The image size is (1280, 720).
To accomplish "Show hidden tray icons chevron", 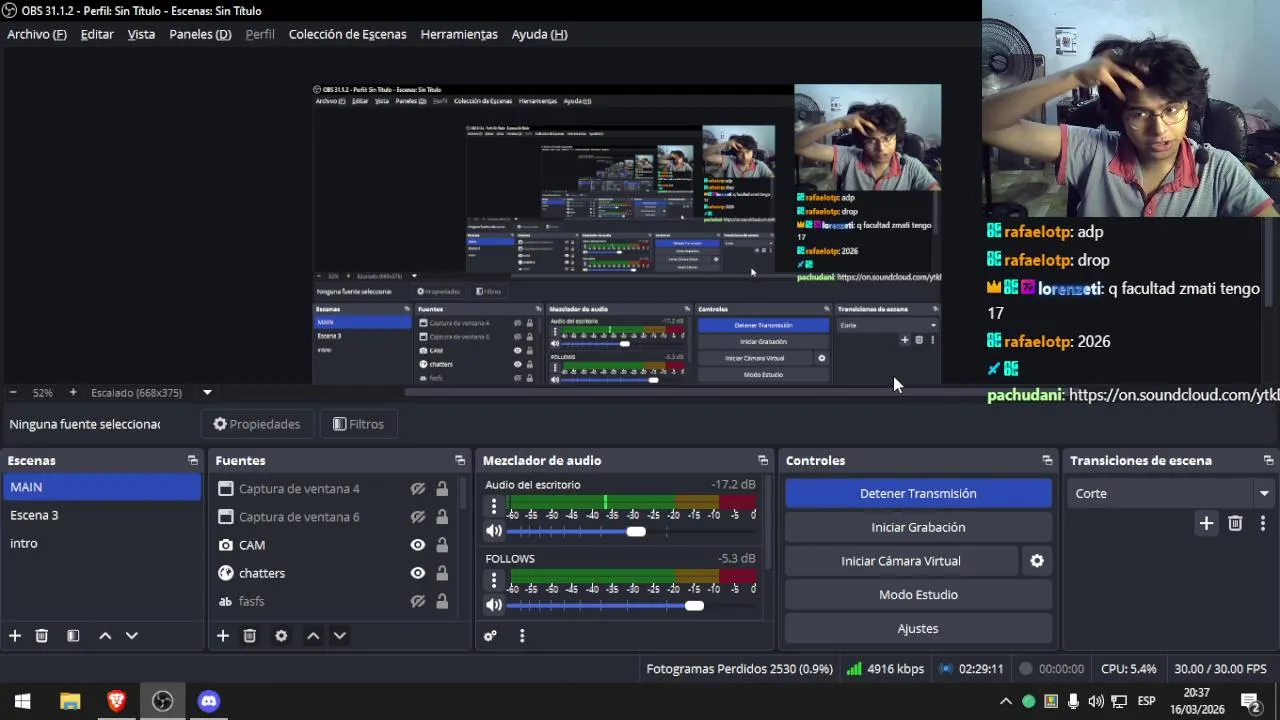I will tap(1005, 701).
